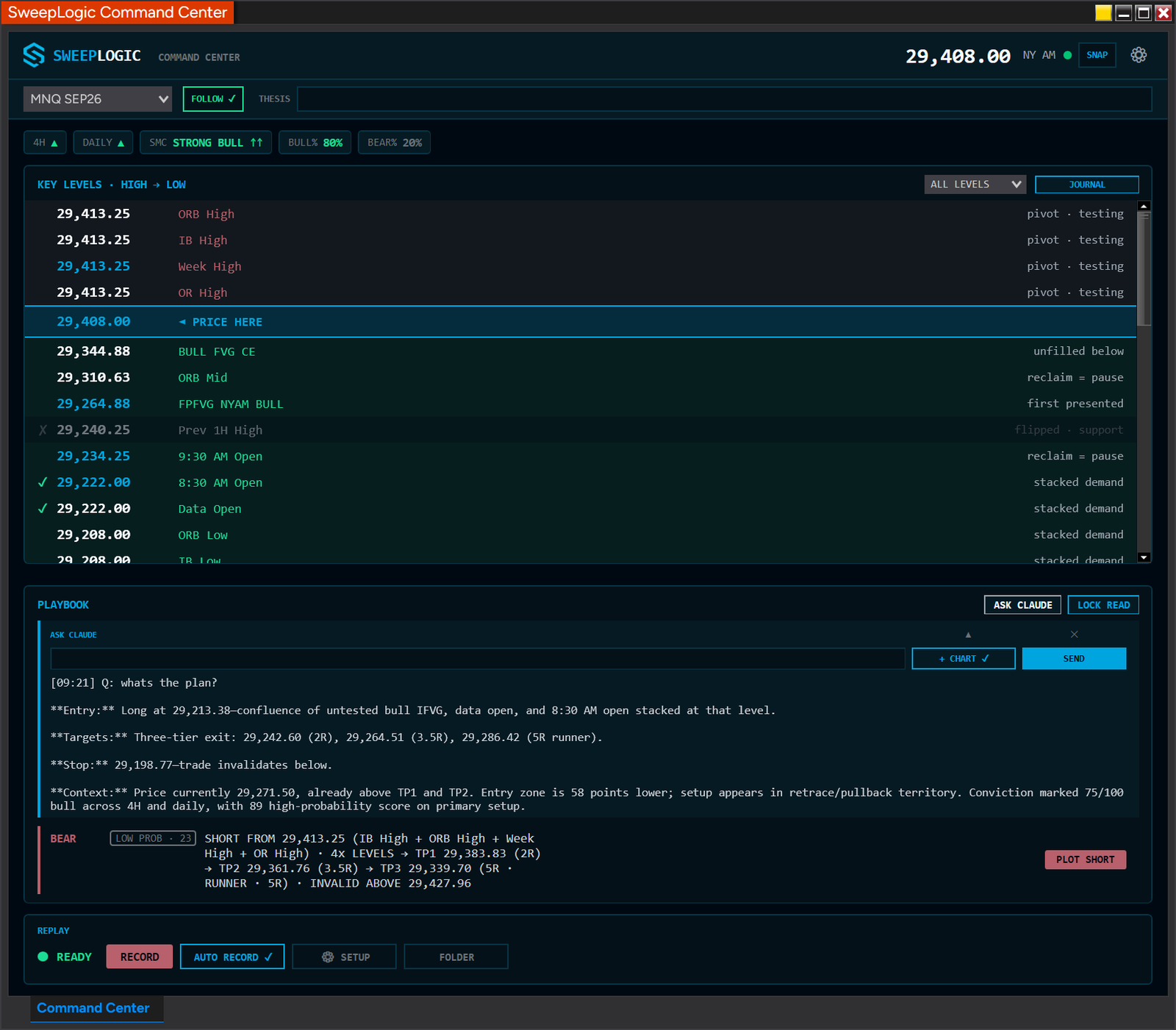Open replay FOLDER
This screenshot has height=1030, width=1176.
(456, 956)
